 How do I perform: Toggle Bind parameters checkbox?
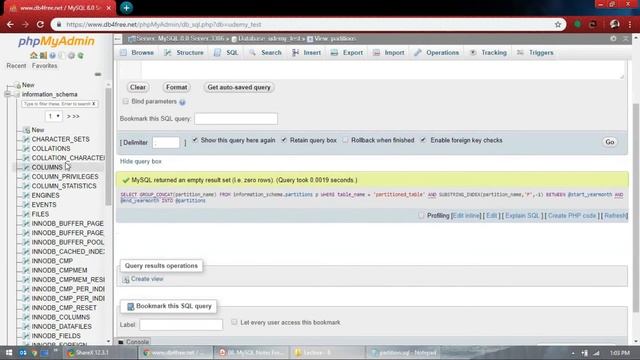point(126,101)
